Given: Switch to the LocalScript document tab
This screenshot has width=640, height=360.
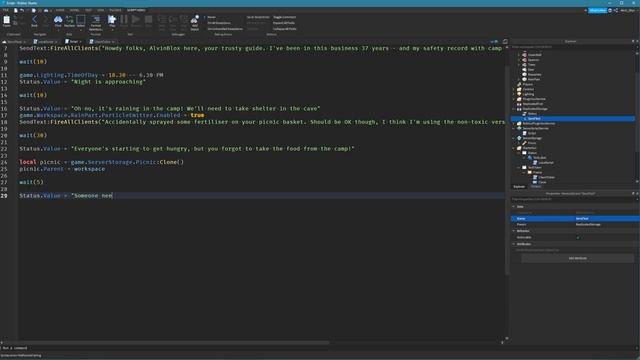Looking at the screenshot, I should [x=45, y=42].
